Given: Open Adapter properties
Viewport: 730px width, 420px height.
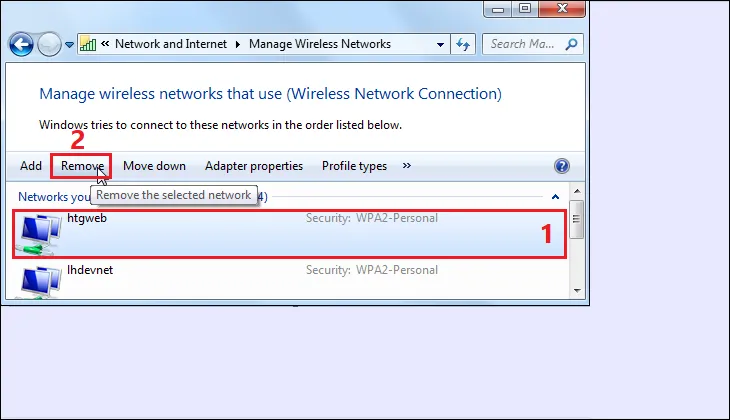Looking at the screenshot, I should [254, 166].
